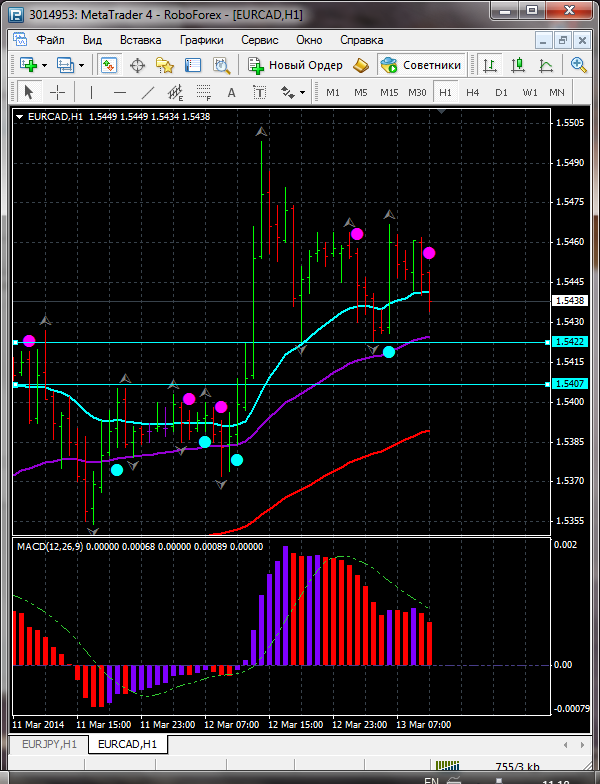Select the Horizontal Line tool
Screen dimensions: 600x784
pos(120,92)
